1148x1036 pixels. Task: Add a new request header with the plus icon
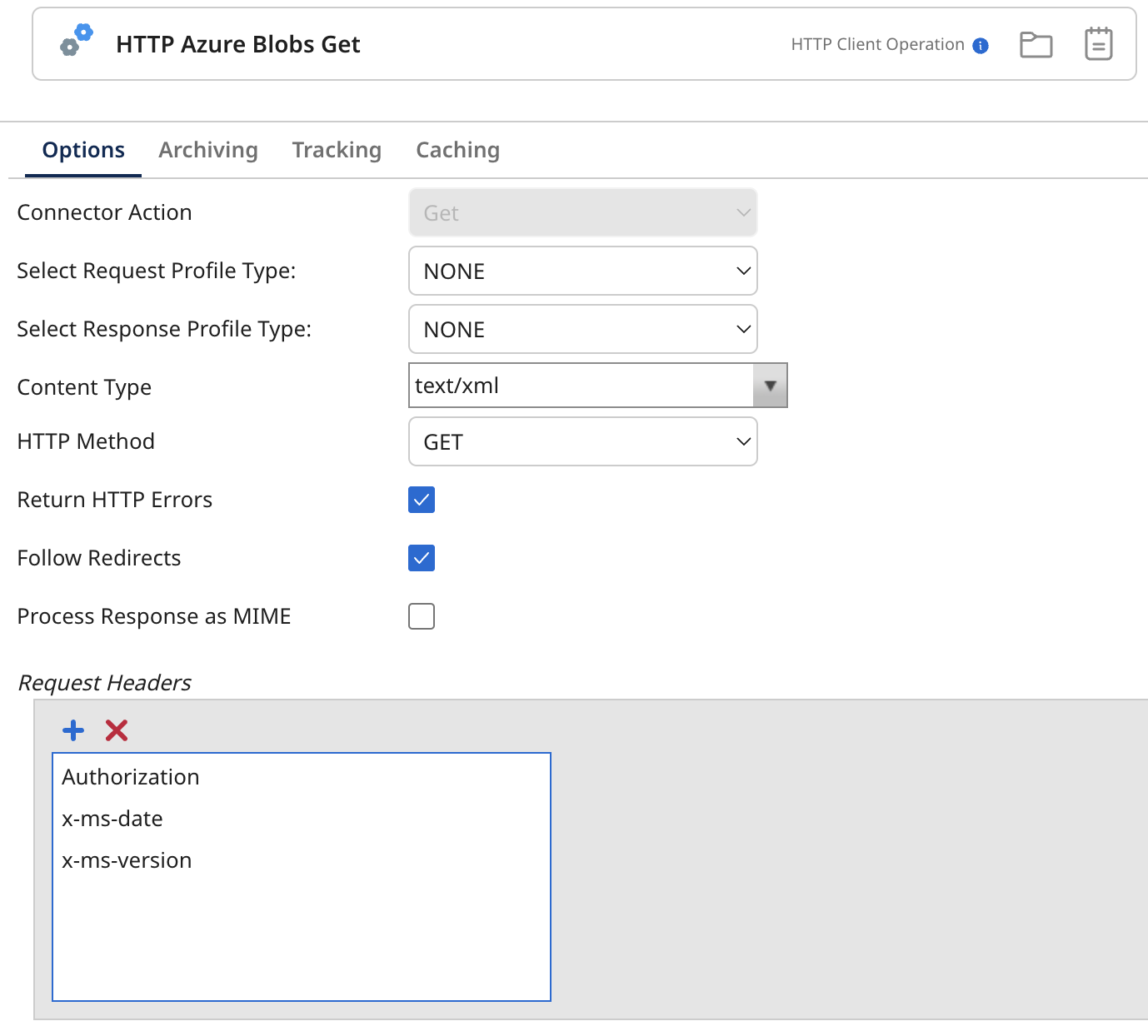(x=72, y=730)
